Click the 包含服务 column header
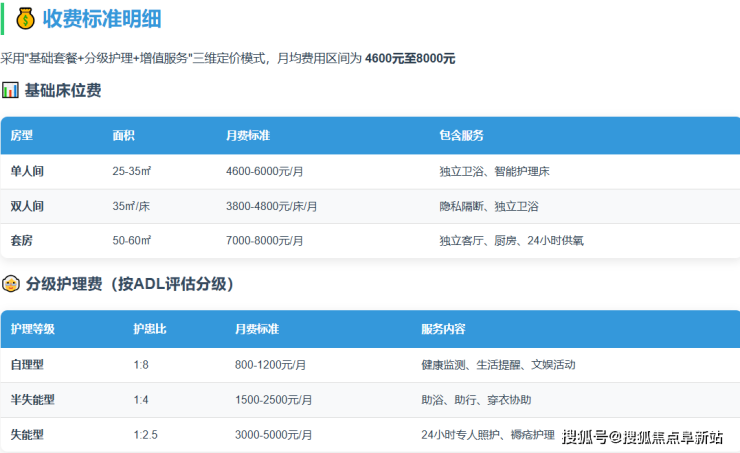Image resolution: width=740 pixels, height=453 pixels. (461, 135)
